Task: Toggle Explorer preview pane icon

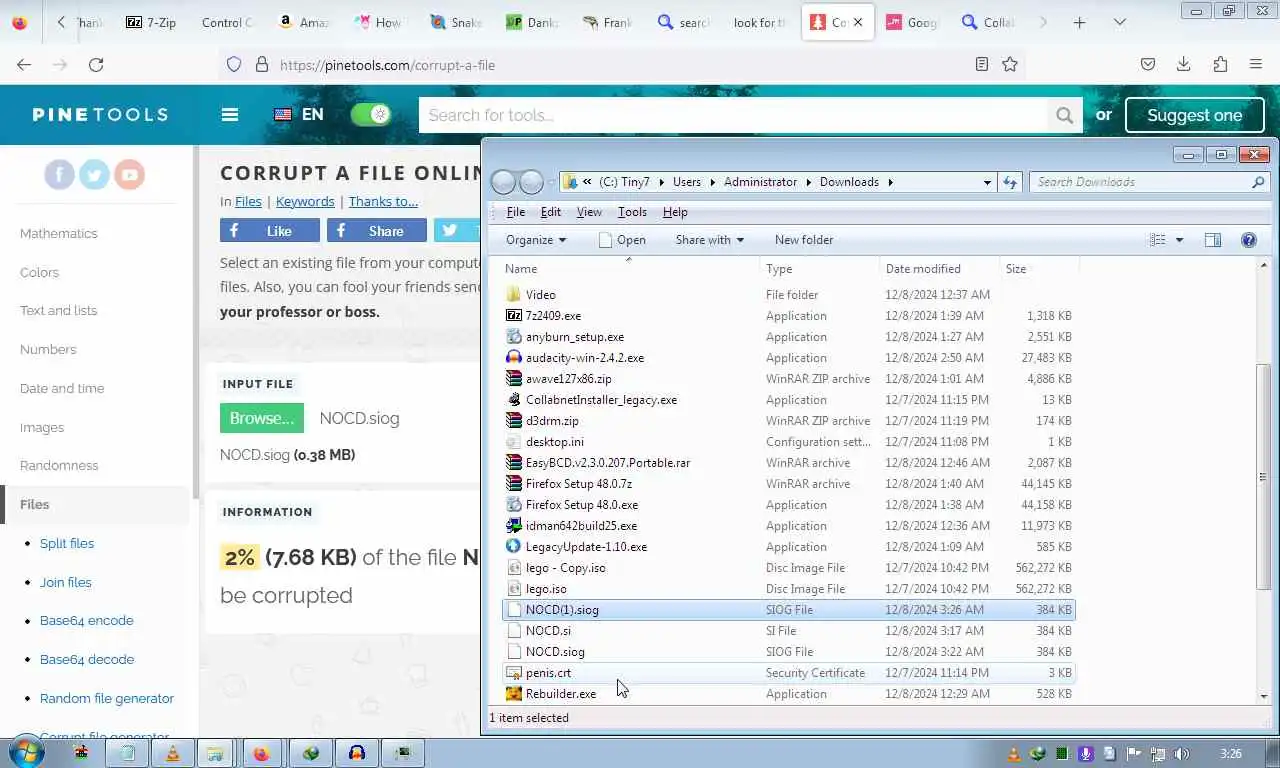Action: [1213, 240]
